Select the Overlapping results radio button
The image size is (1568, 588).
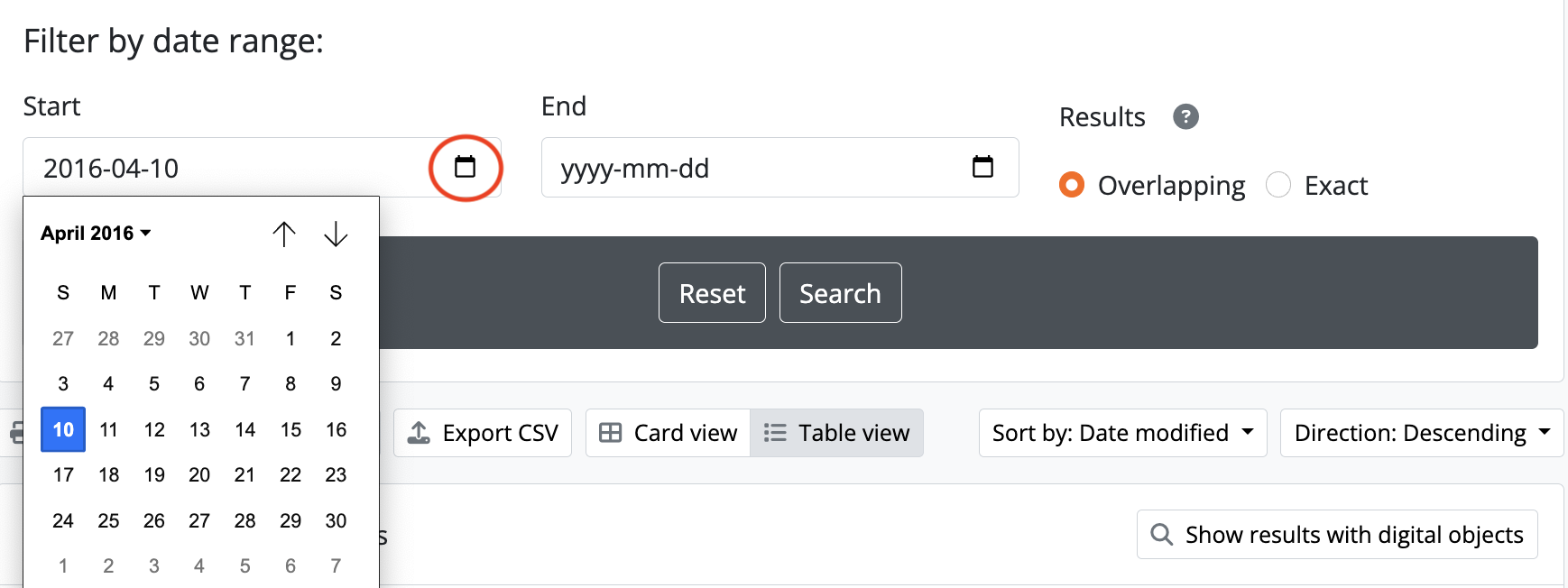pyautogui.click(x=1072, y=185)
